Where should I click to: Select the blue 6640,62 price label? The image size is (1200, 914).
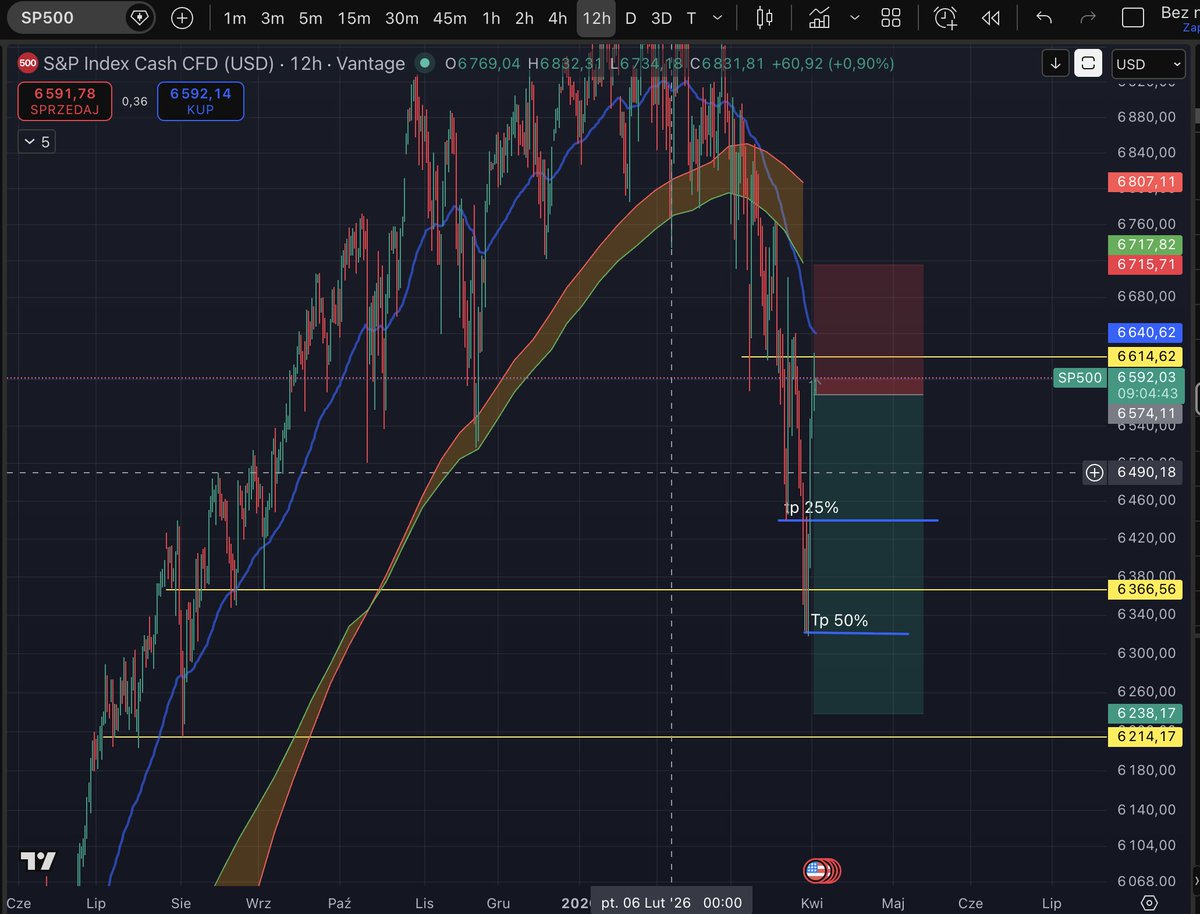(1147, 332)
